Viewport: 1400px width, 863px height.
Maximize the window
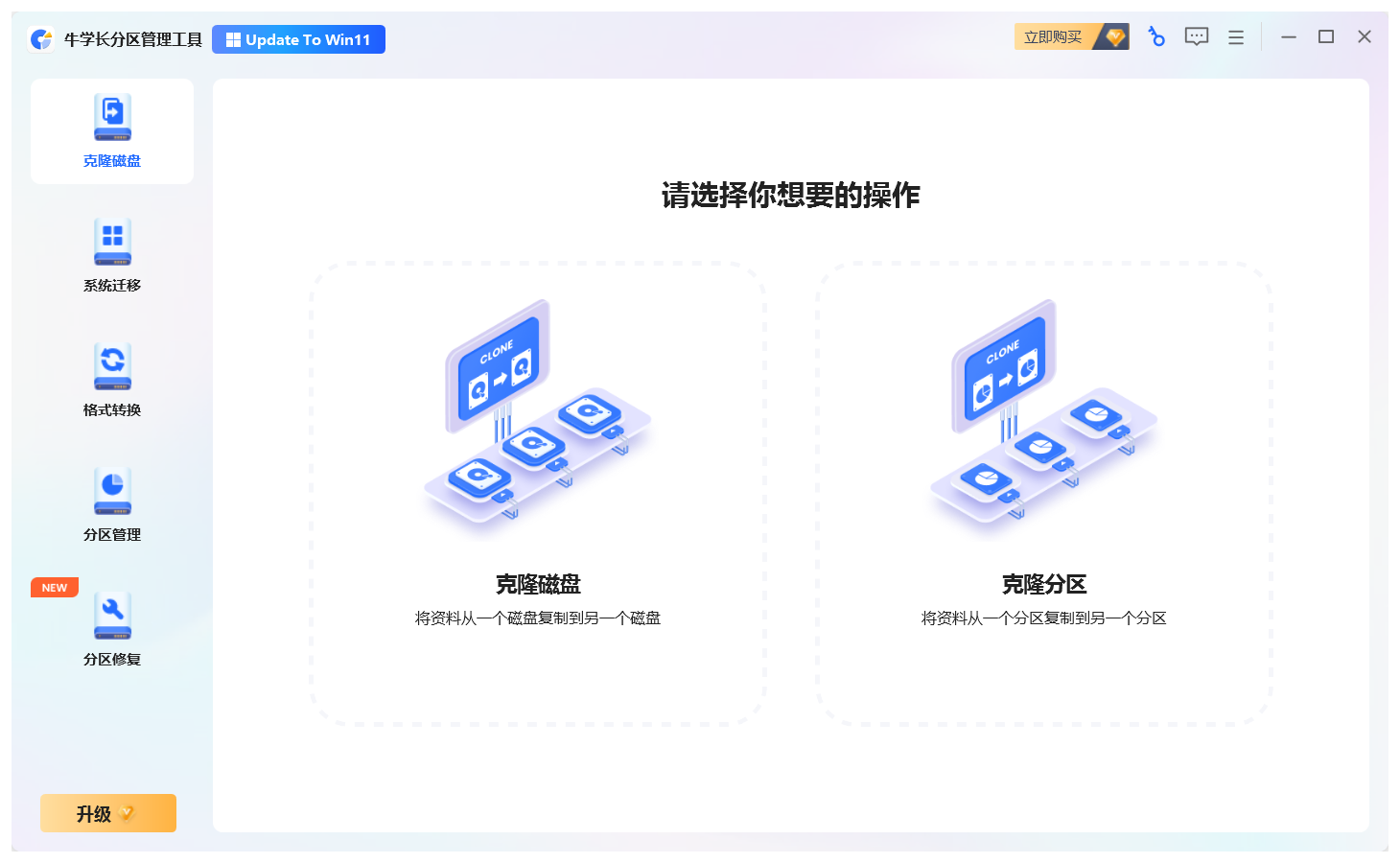pos(1326,36)
